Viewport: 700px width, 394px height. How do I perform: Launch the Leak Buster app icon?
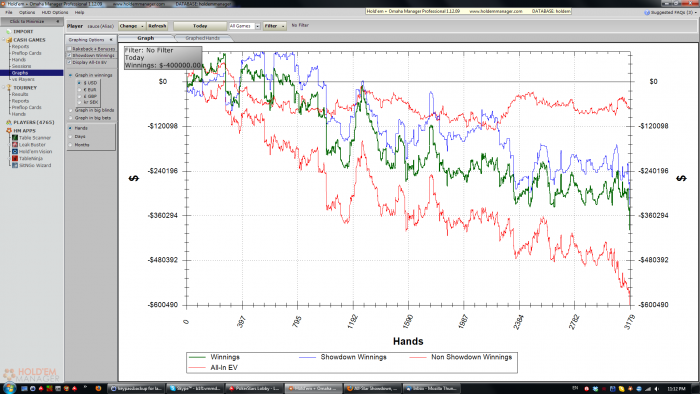coord(15,145)
